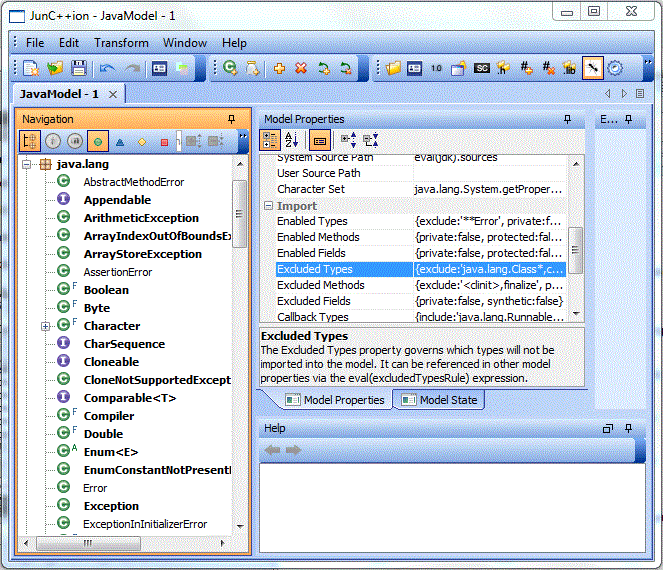
Task: Pin the Navigation panel
Action: 231,119
